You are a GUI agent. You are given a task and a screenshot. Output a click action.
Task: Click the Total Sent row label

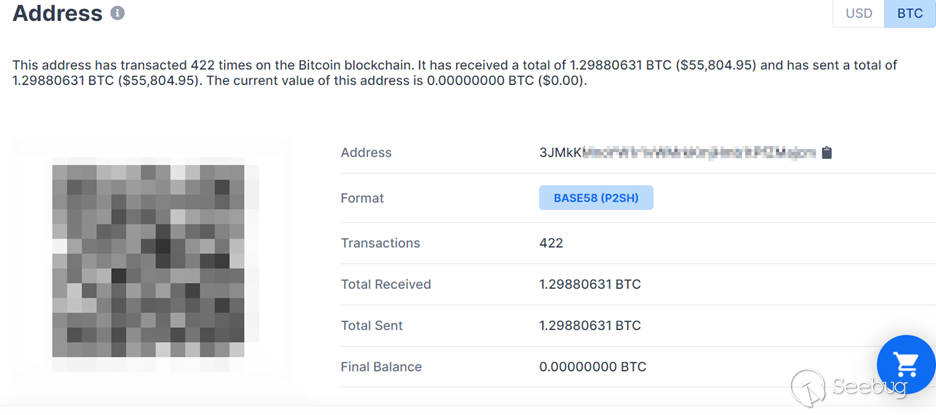pyautogui.click(x=374, y=326)
